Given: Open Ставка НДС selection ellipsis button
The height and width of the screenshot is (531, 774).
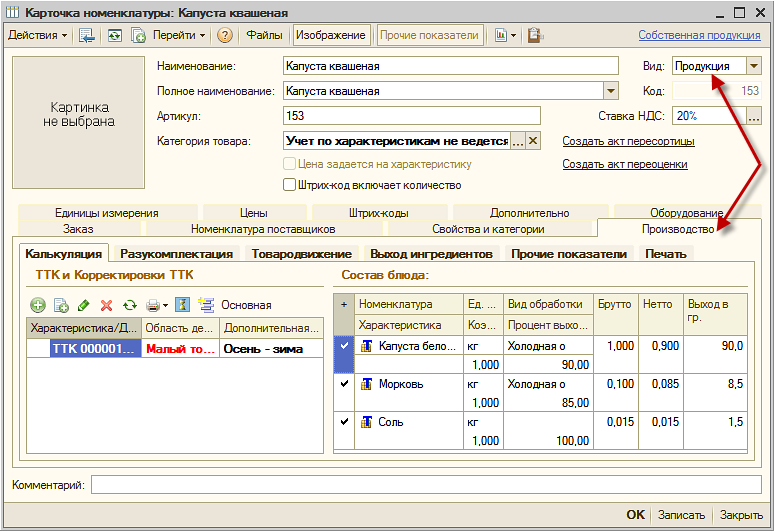Looking at the screenshot, I should (x=753, y=116).
